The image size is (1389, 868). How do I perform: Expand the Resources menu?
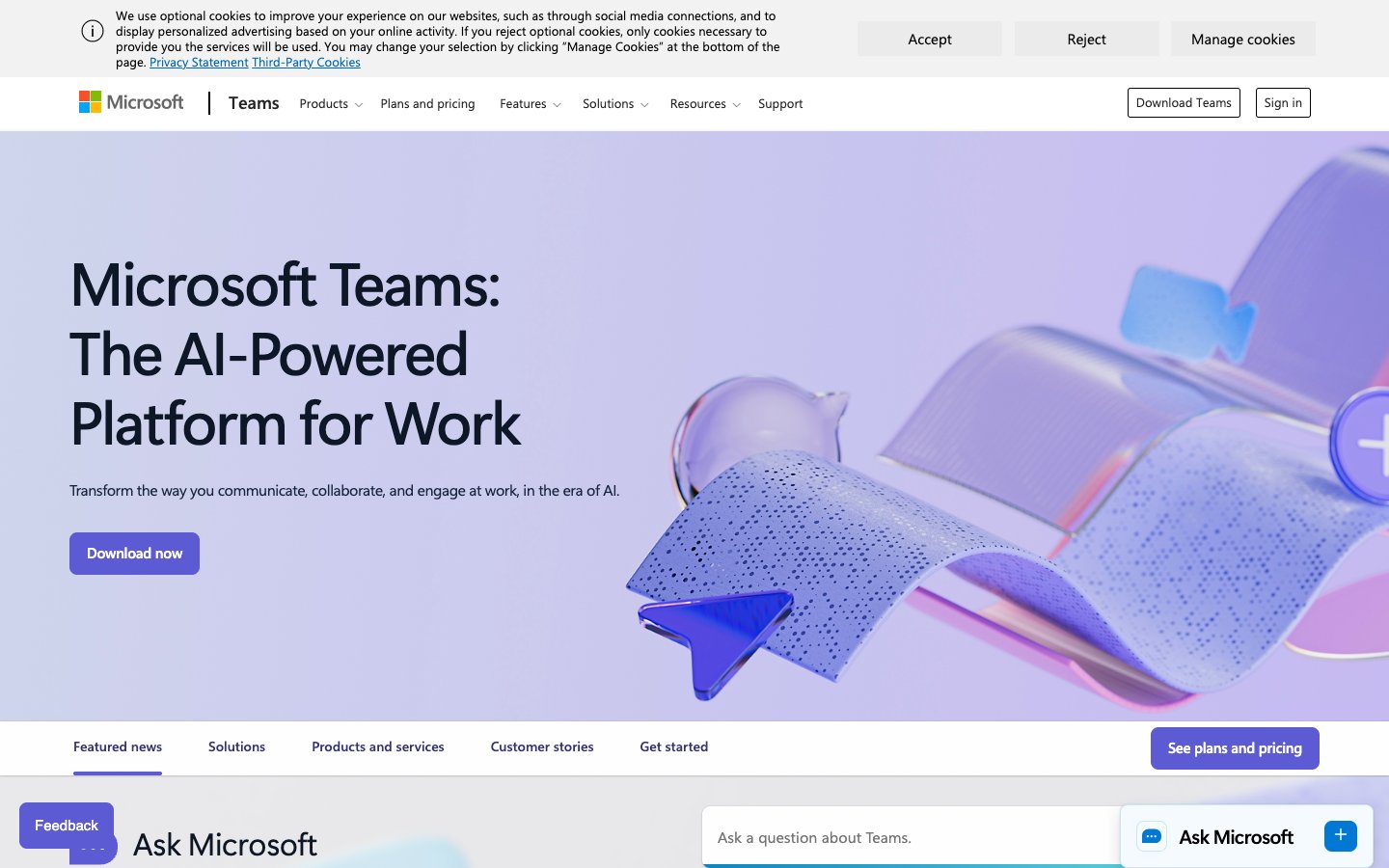698,103
